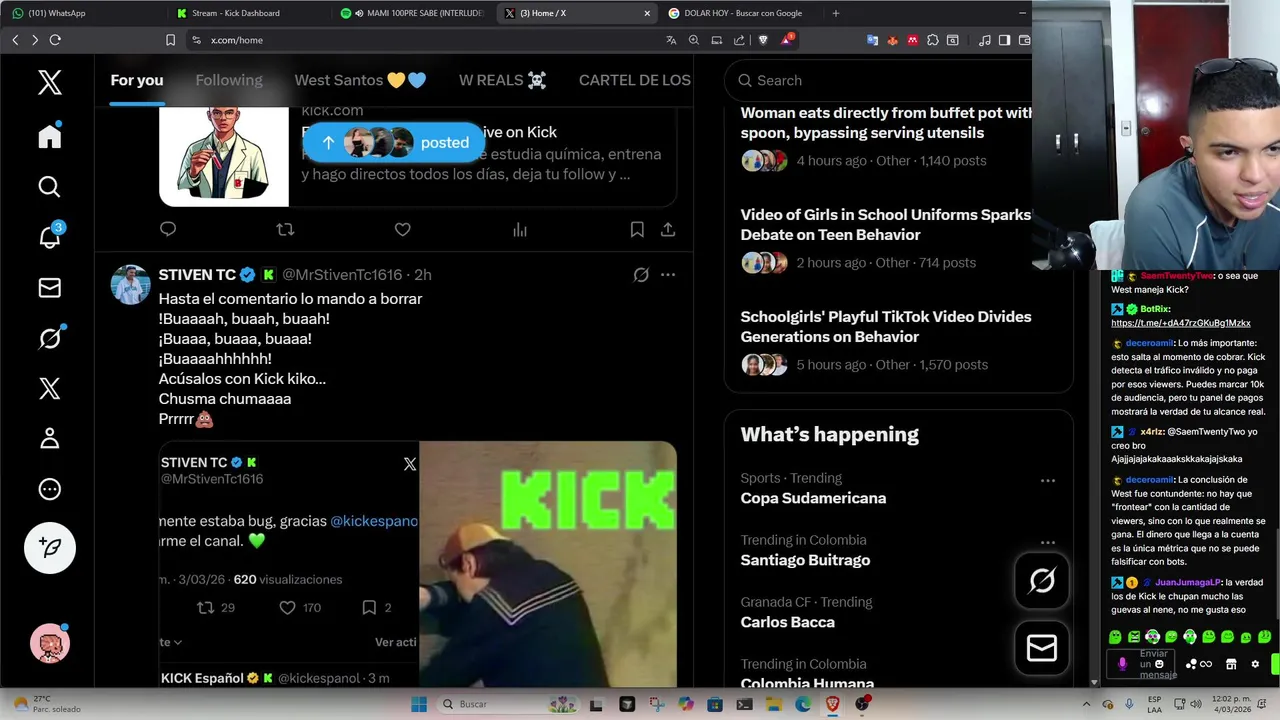Open floating Messages envelope button
Image resolution: width=1280 pixels, height=720 pixels.
click(1042, 649)
